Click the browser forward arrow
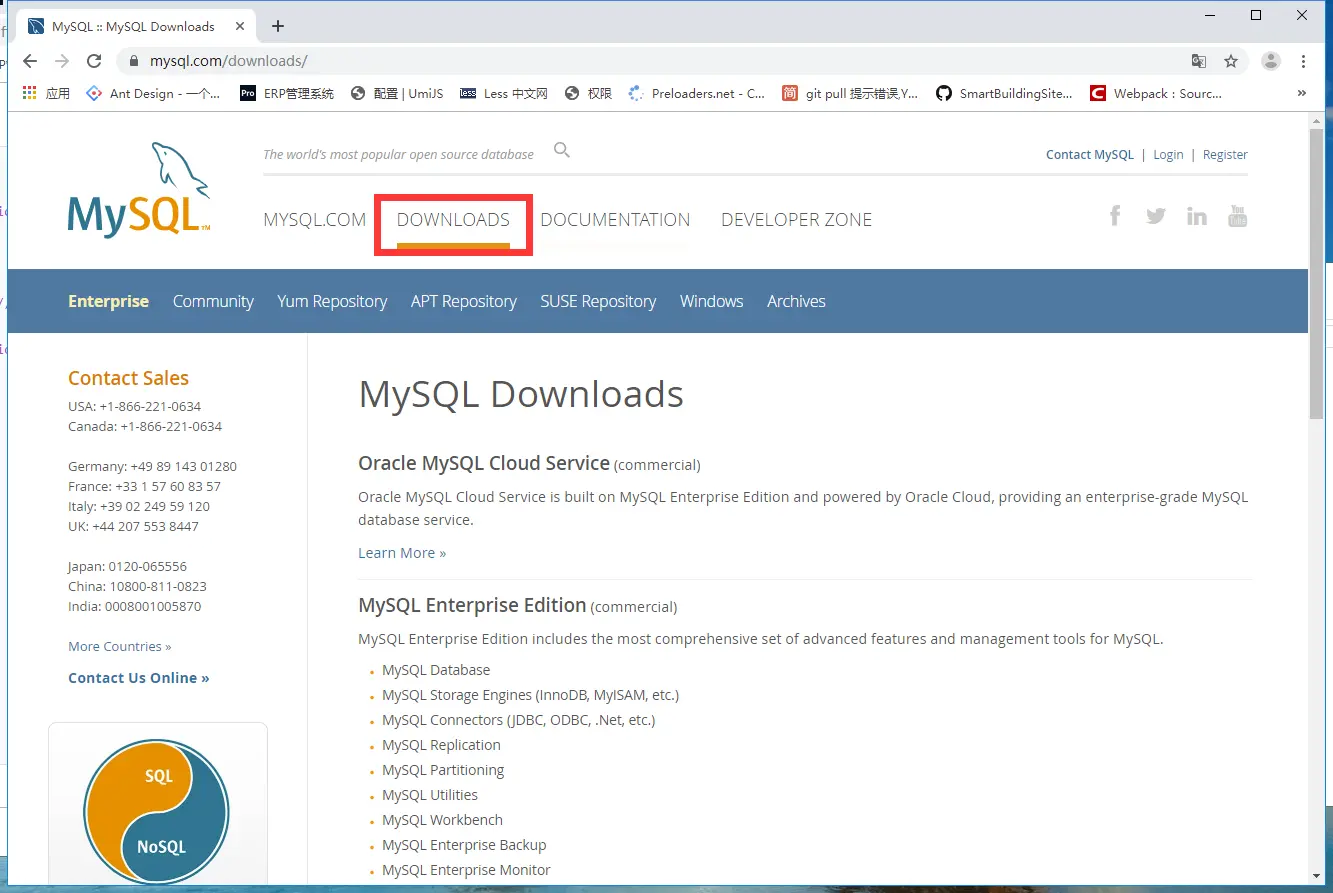1333x893 pixels. click(62, 61)
